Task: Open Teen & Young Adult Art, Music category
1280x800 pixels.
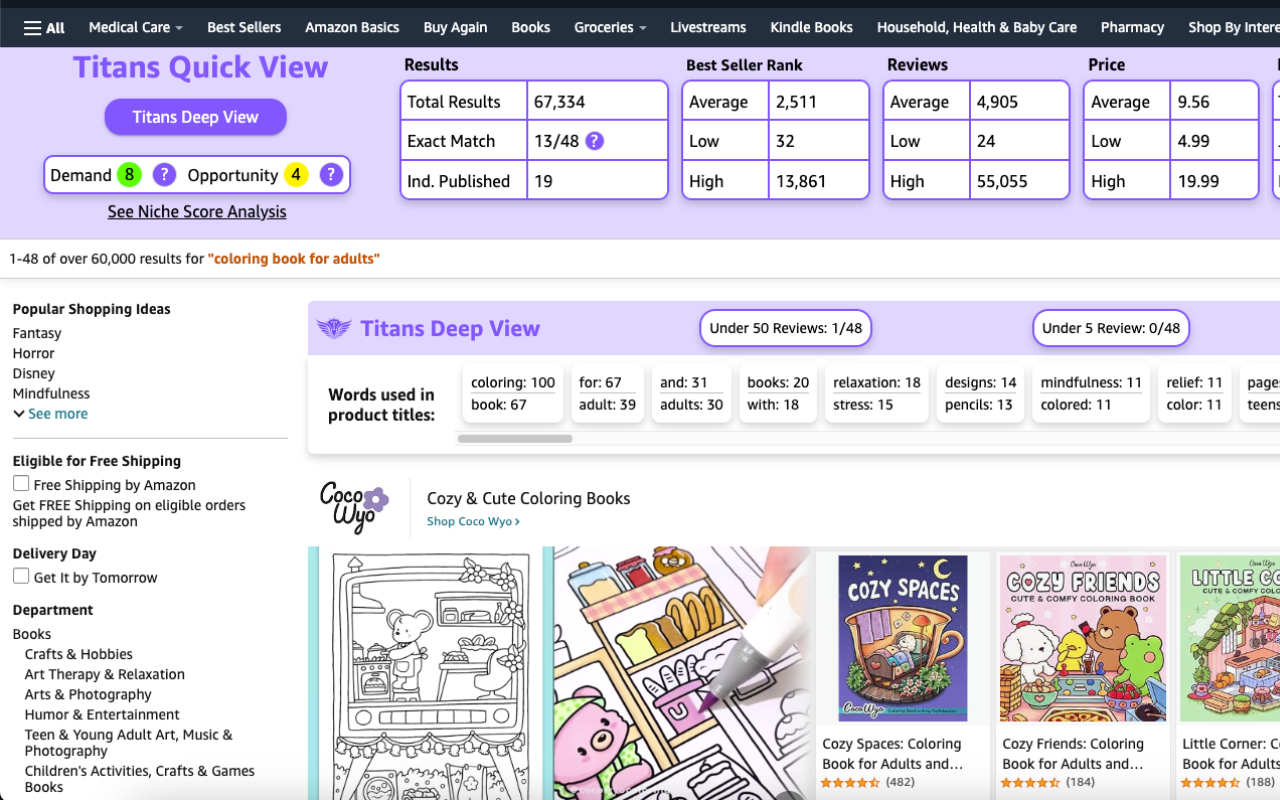Action: click(x=129, y=742)
